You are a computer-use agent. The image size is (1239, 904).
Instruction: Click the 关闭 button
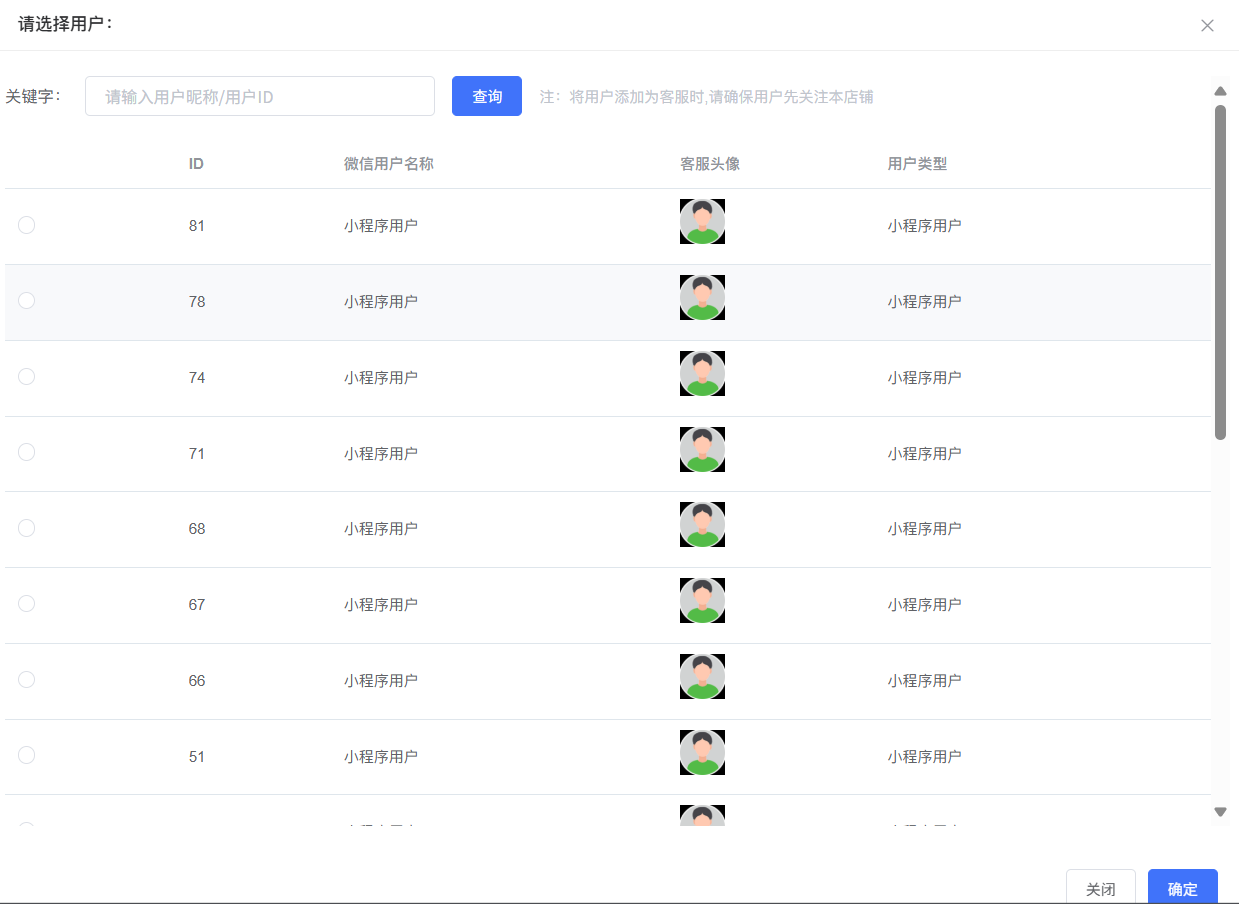(x=1101, y=887)
